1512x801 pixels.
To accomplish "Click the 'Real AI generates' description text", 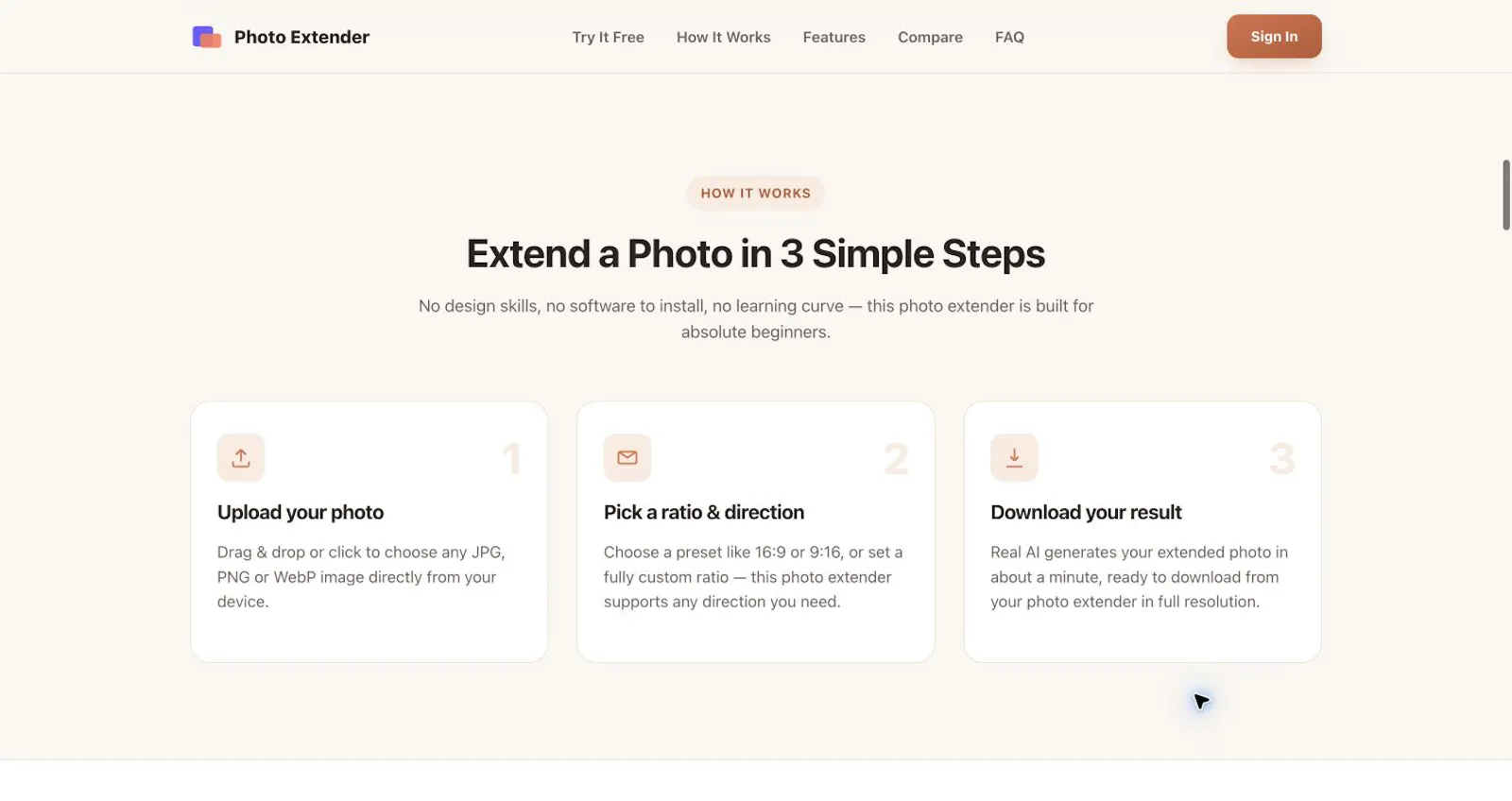I will tap(1139, 576).
